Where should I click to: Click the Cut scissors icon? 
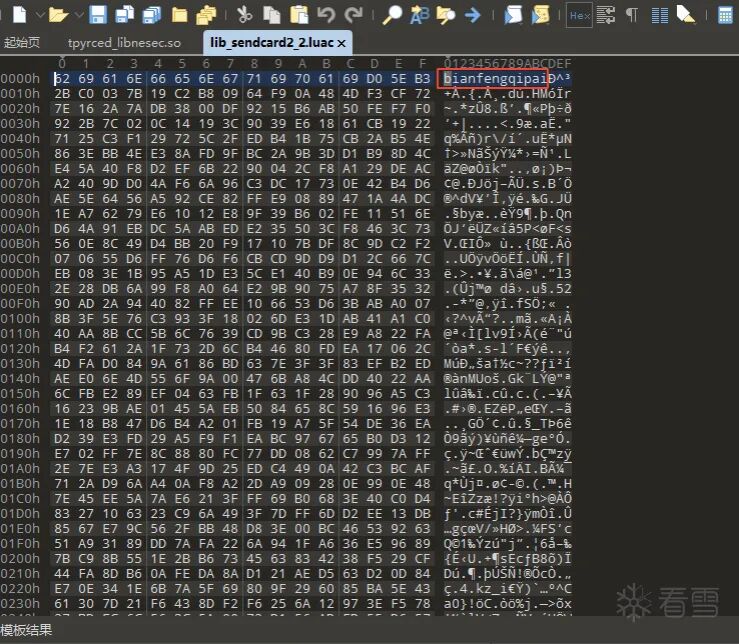click(x=245, y=15)
